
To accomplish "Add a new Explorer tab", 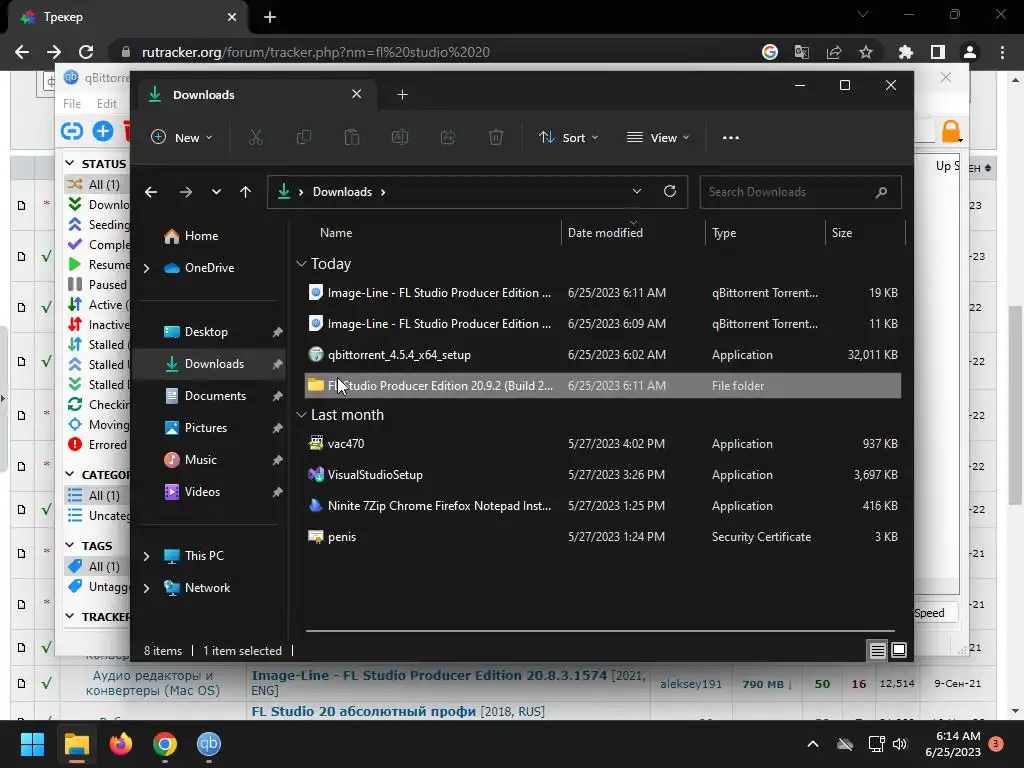I will 402,95.
